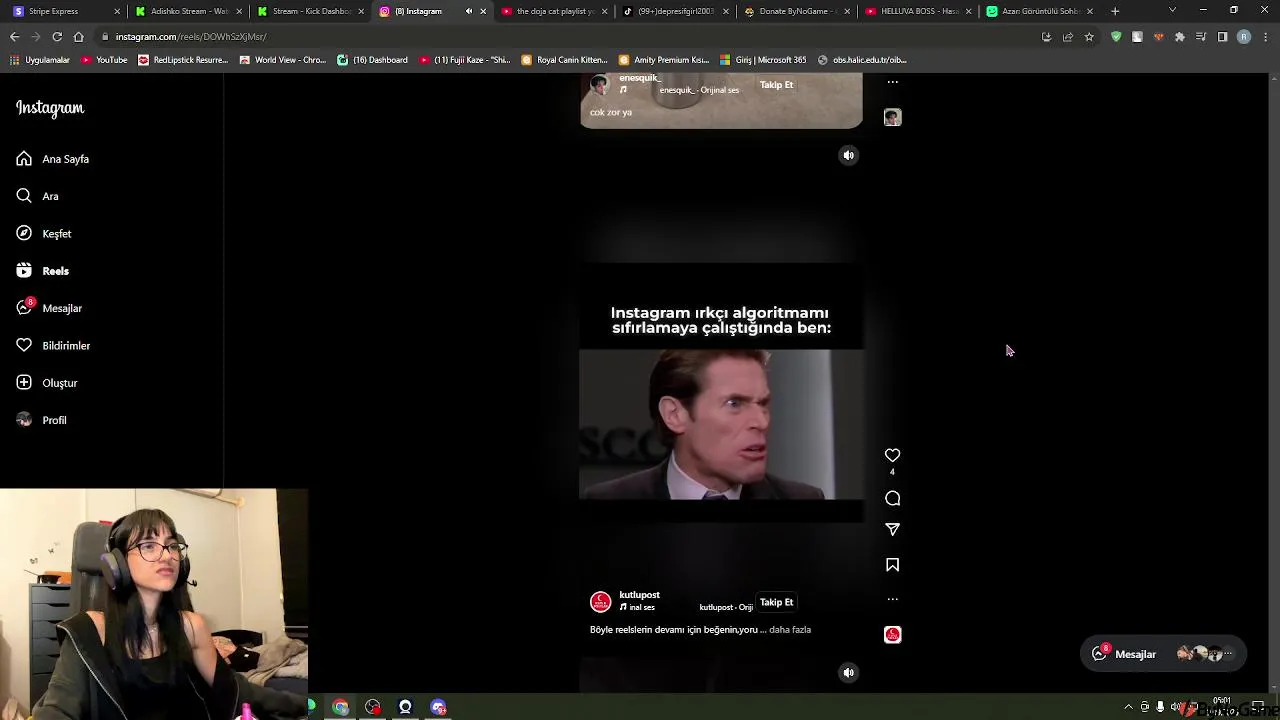
Task: Open Profil page from sidebar
Action: tap(42, 420)
